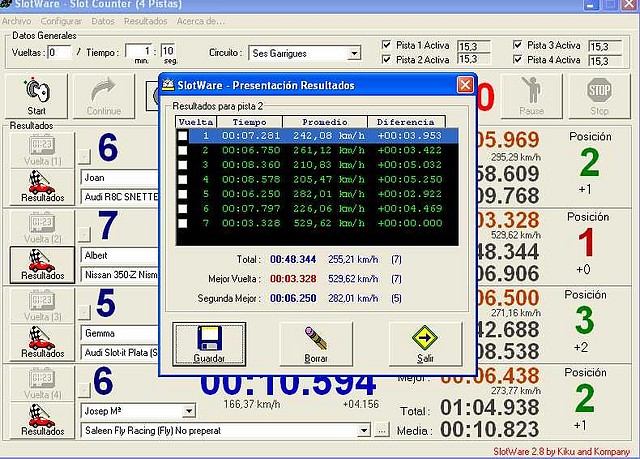This screenshot has height=459, width=640.
Task: Open the Audi R8C car combo box
Action: click(120, 197)
